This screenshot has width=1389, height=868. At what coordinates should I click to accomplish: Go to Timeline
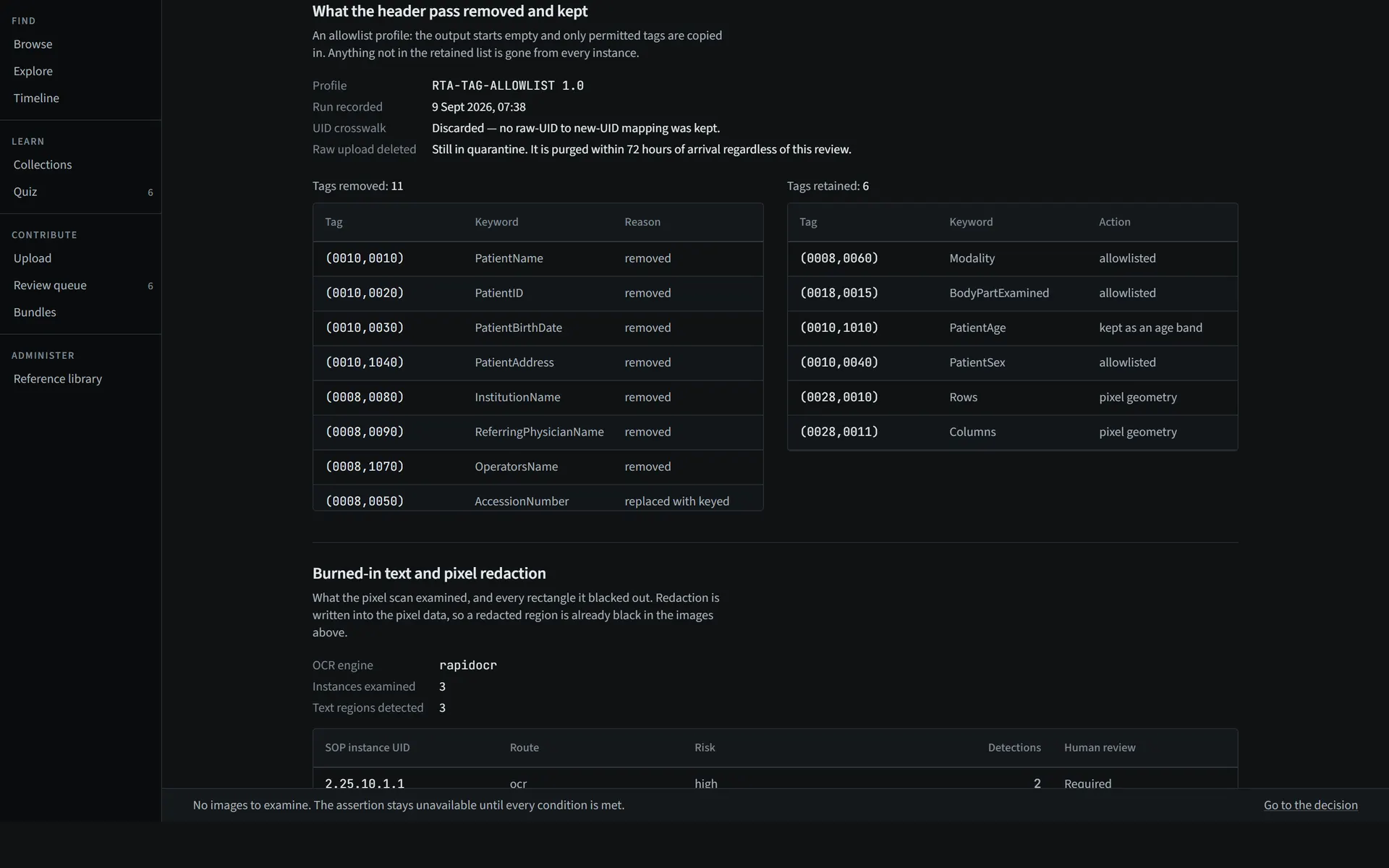tap(36, 98)
